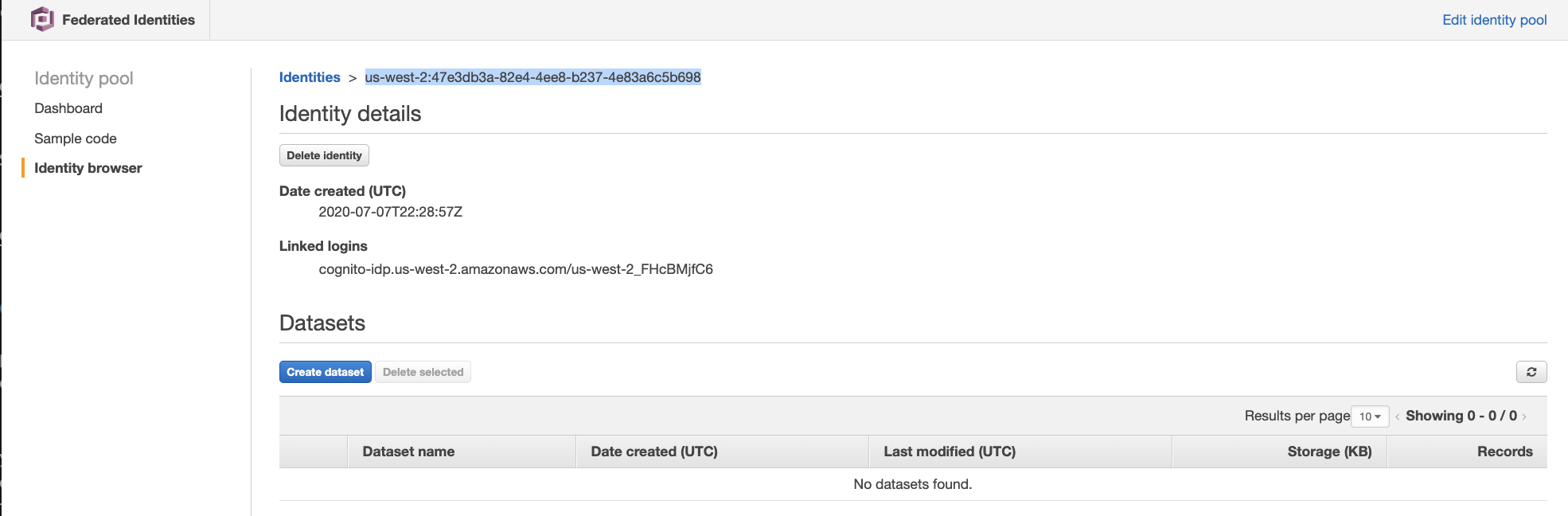Click the Edit identity pool link
Screen dimensions: 1568x516
pyautogui.click(x=1495, y=20)
